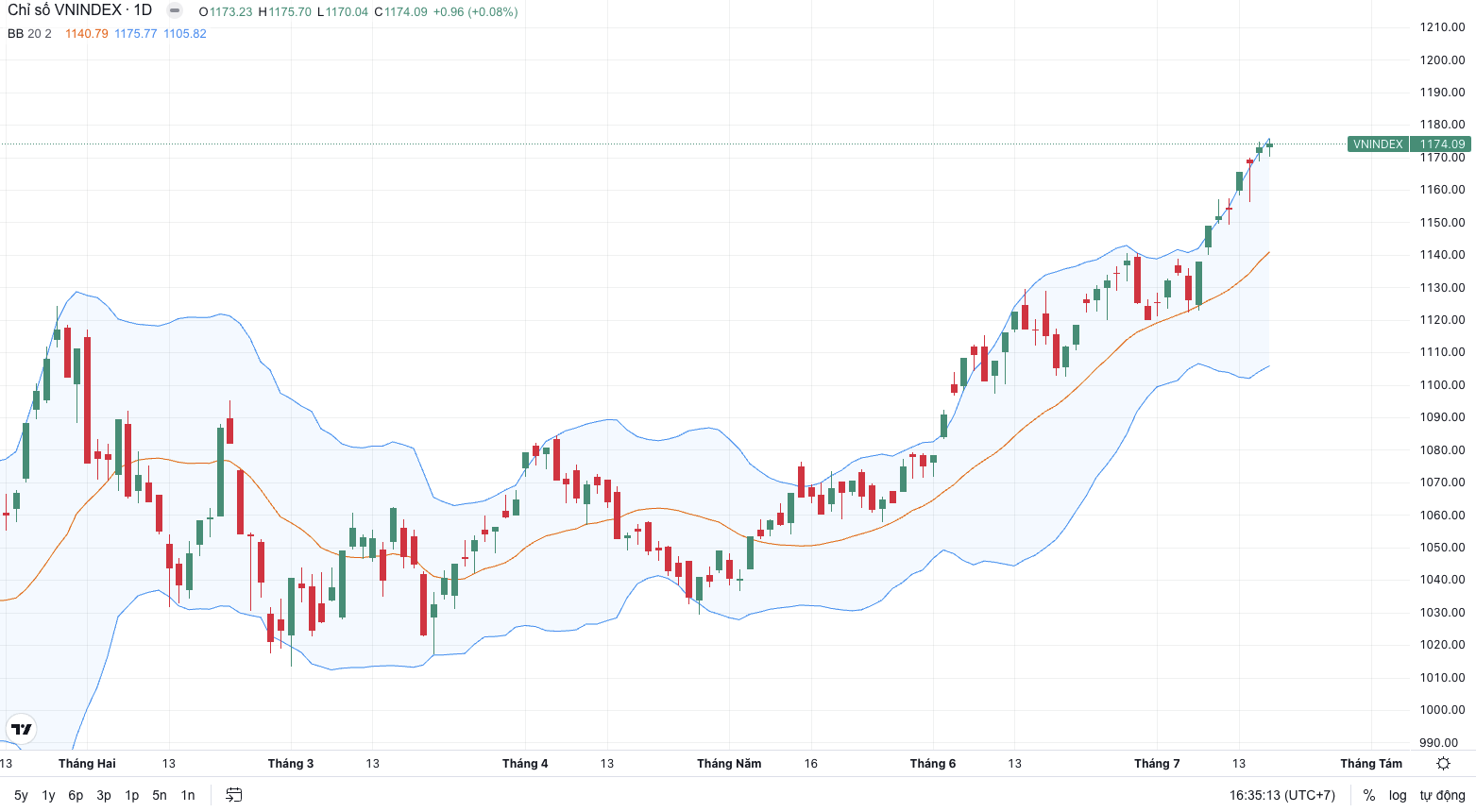This screenshot has height=812, width=1476.
Task: Click the low value L1170.04
Action: (x=343, y=12)
